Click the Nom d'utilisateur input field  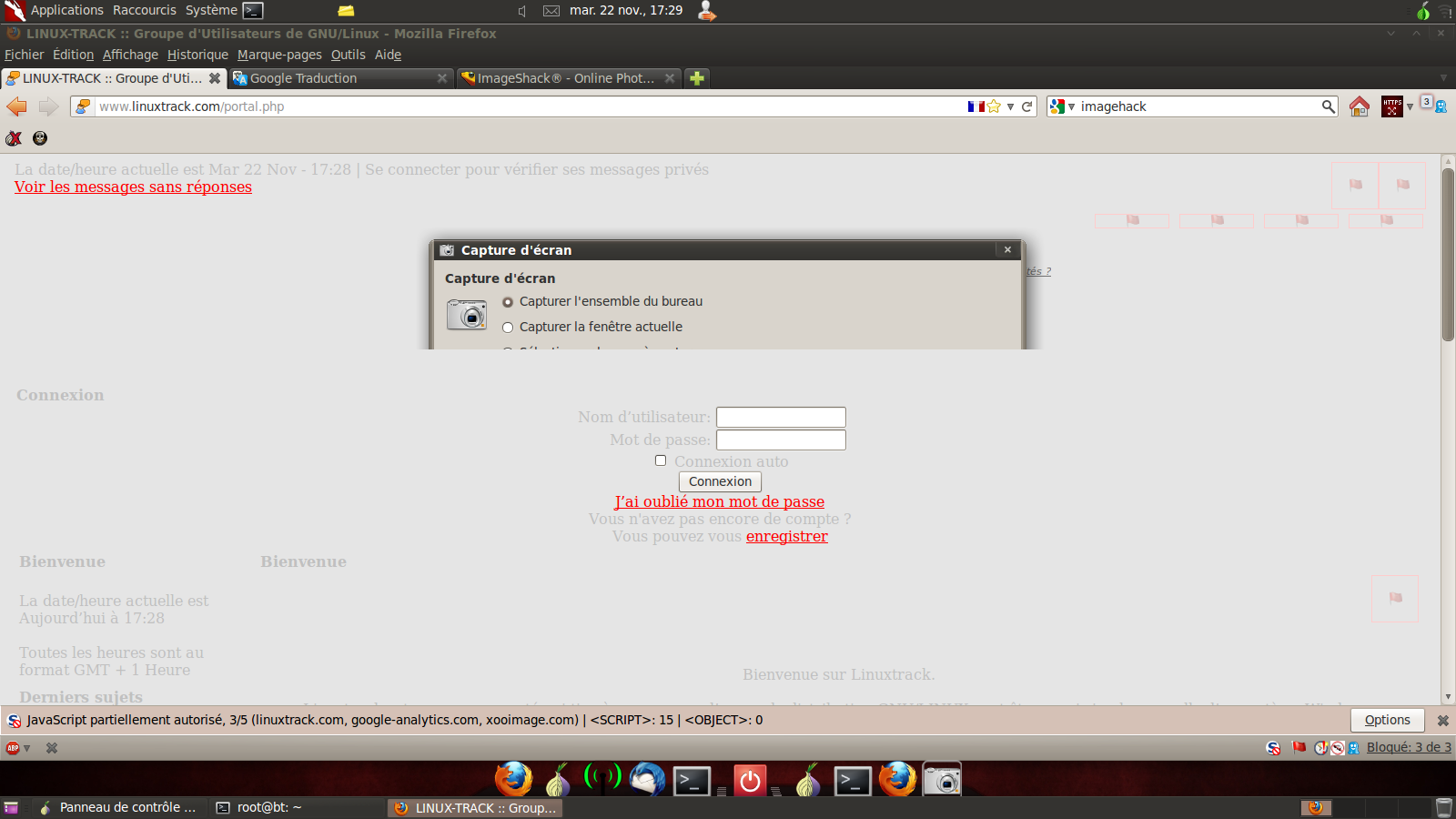click(781, 417)
